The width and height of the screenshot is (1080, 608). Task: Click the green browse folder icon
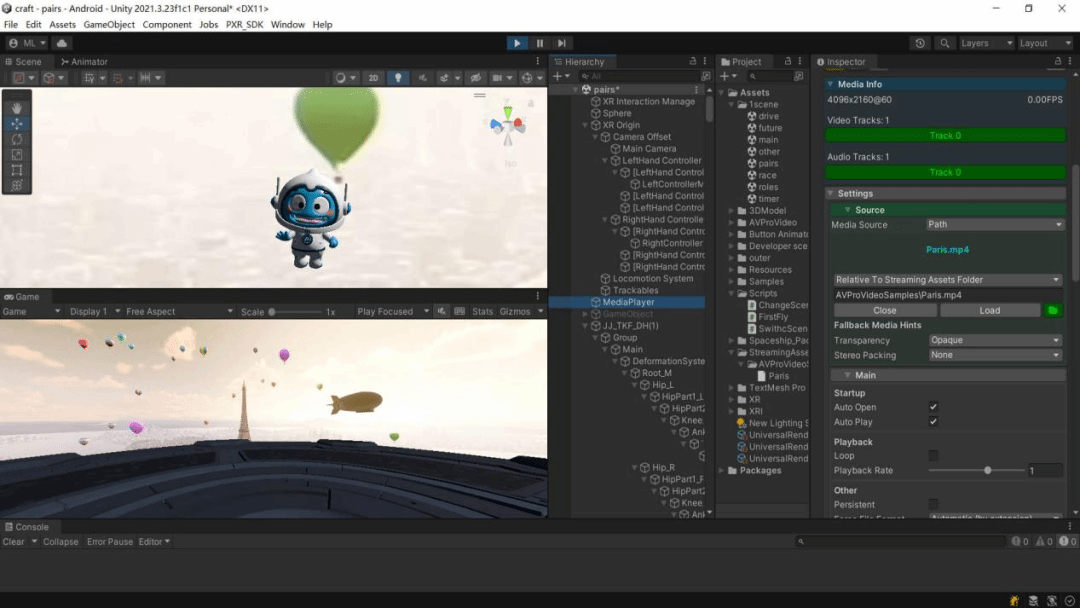point(1053,311)
